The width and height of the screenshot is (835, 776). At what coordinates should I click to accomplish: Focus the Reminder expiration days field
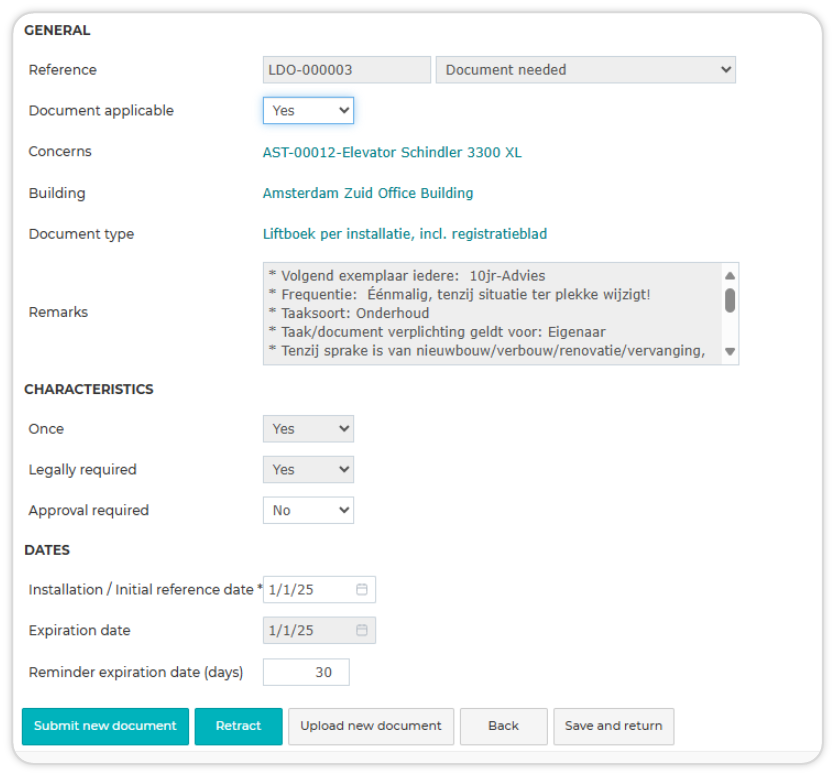pyautogui.click(x=306, y=672)
